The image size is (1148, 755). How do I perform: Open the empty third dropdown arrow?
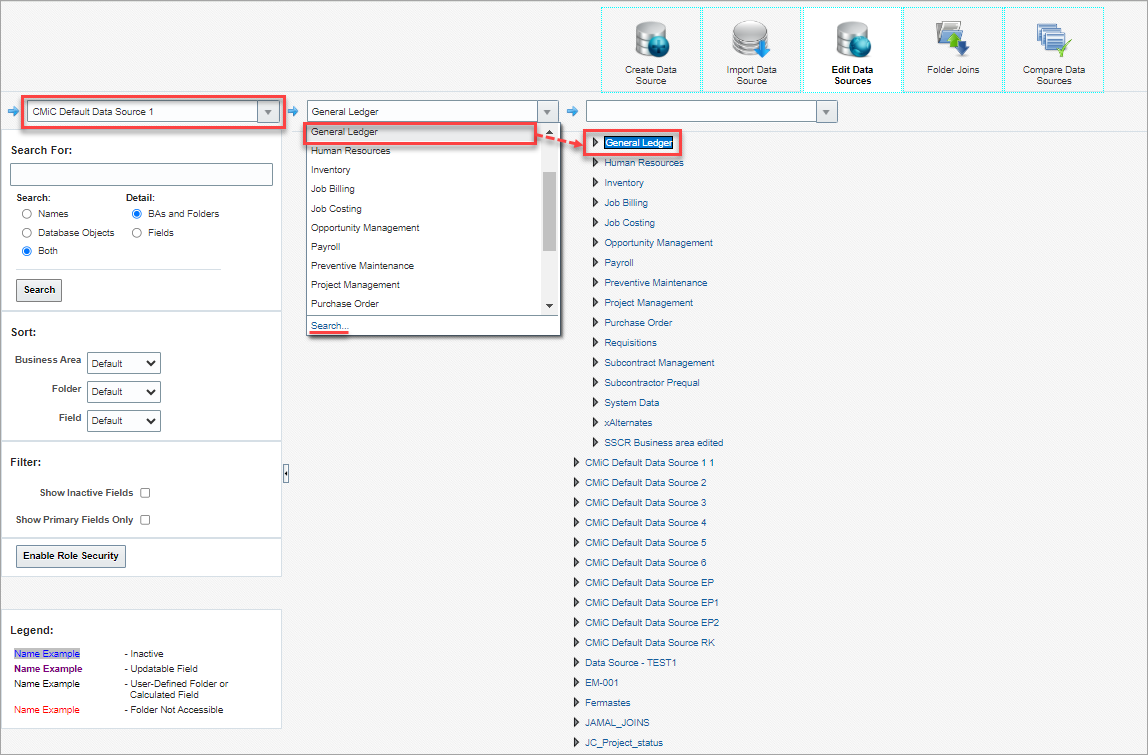[827, 112]
